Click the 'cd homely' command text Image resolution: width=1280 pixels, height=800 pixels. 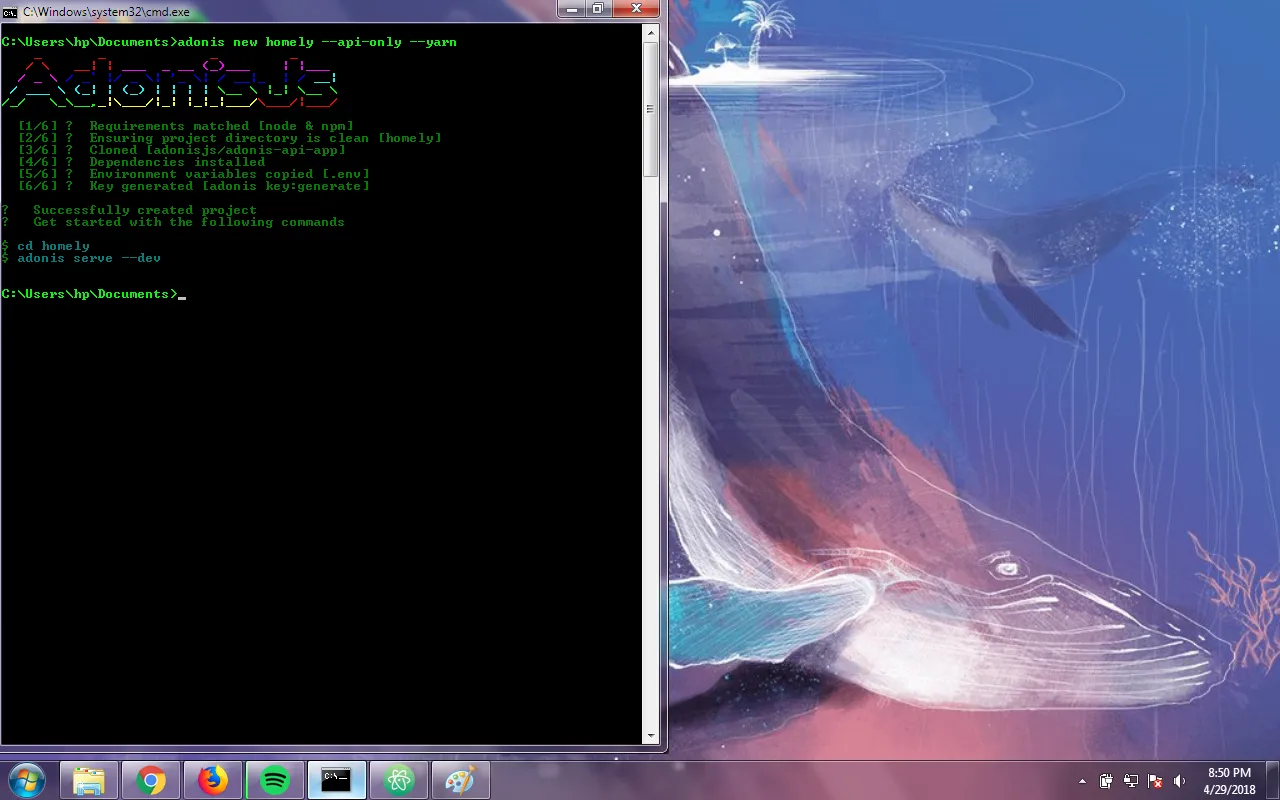tap(53, 246)
